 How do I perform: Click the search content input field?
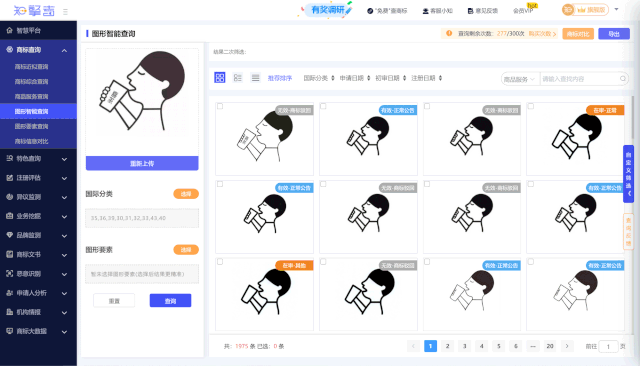coord(580,79)
